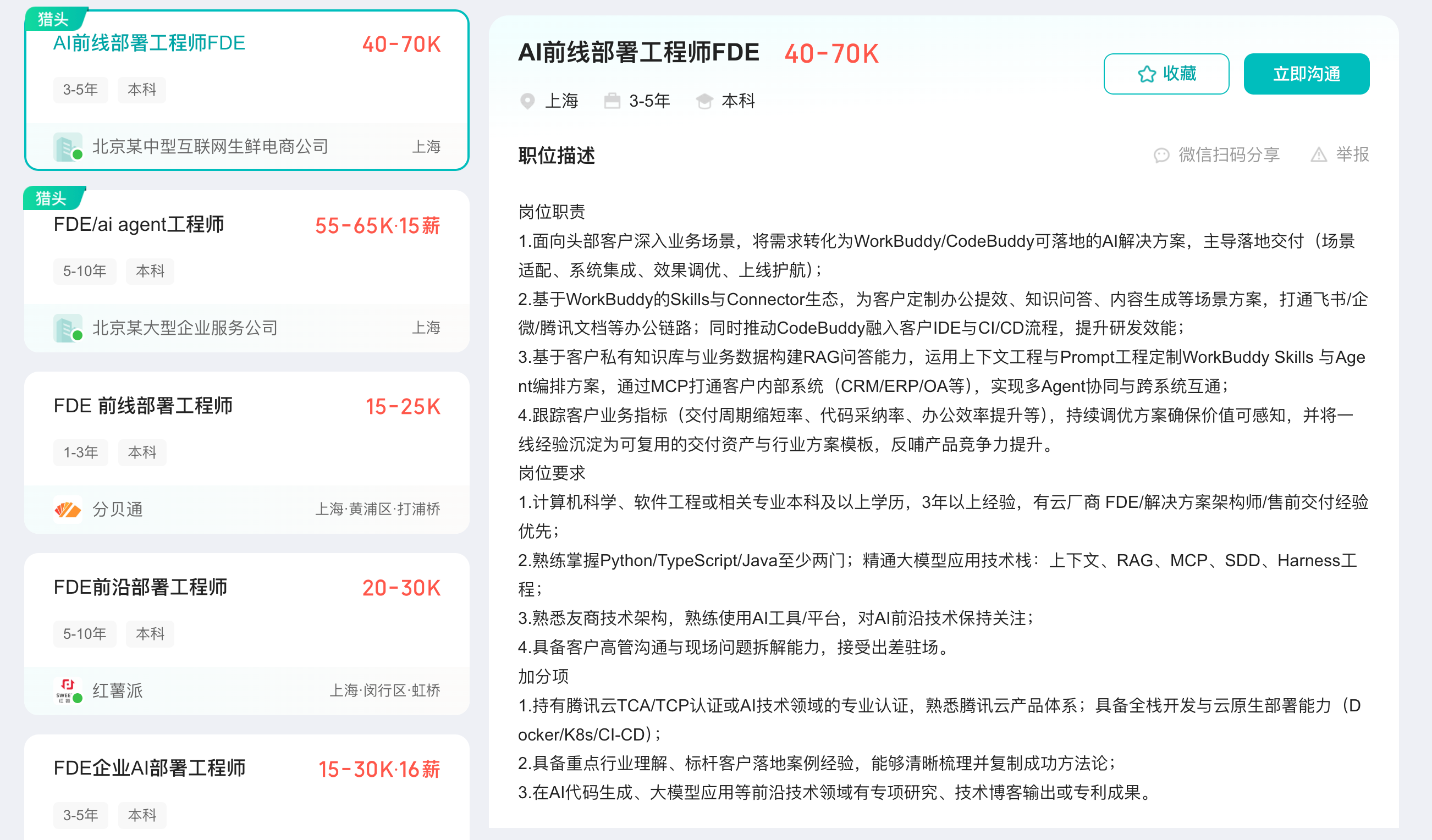This screenshot has height=840, width=1432.
Task: Click the 5-10年 tag on the FDE前沿部署工程师 card
Action: (x=85, y=633)
